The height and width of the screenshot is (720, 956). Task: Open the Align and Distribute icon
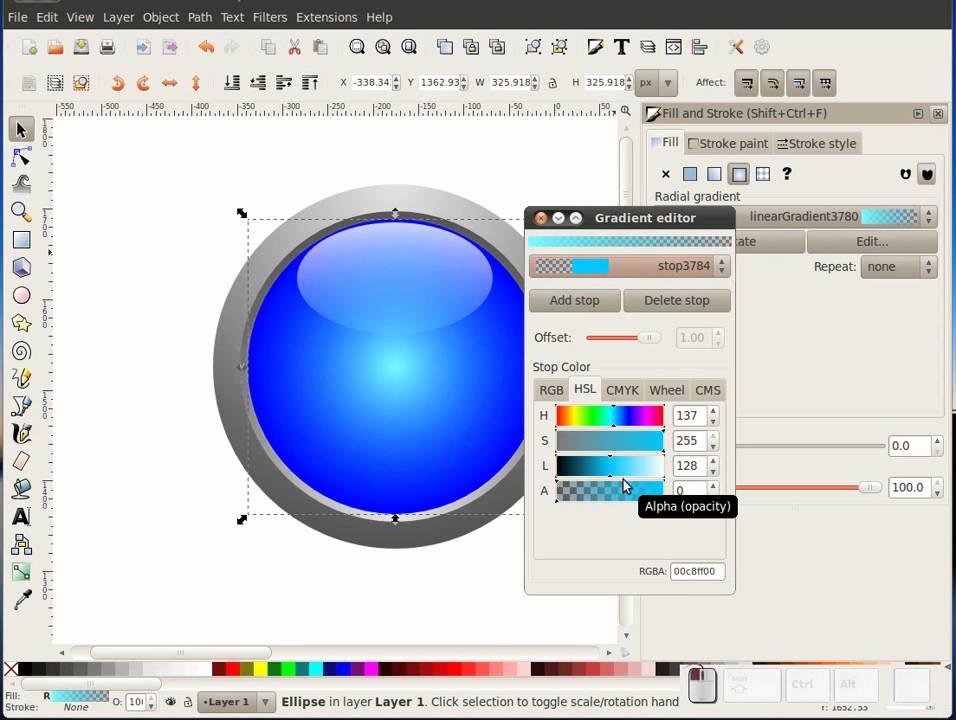point(699,47)
